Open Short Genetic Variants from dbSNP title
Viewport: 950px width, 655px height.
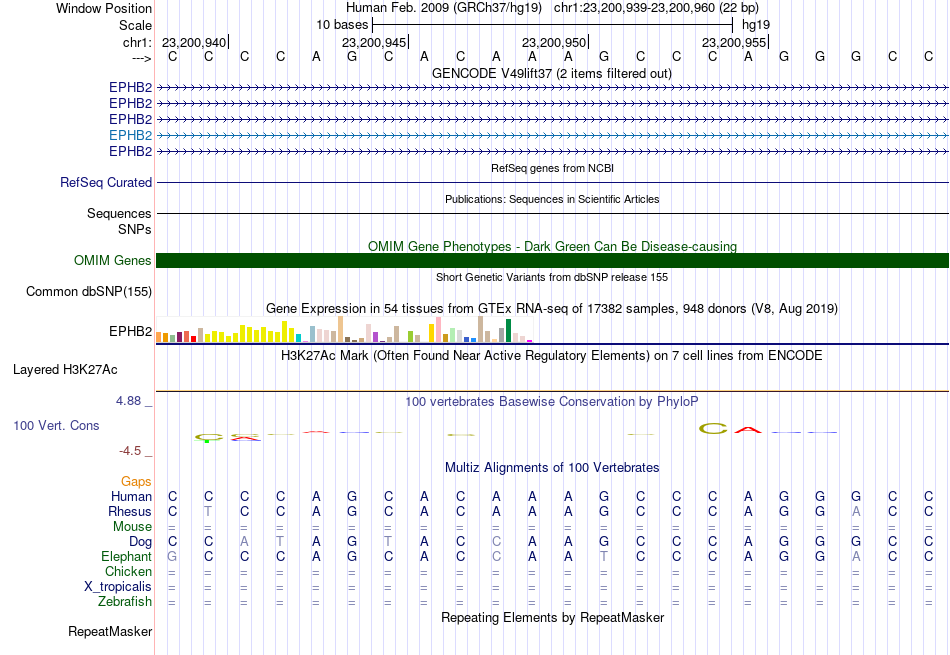click(x=552, y=277)
